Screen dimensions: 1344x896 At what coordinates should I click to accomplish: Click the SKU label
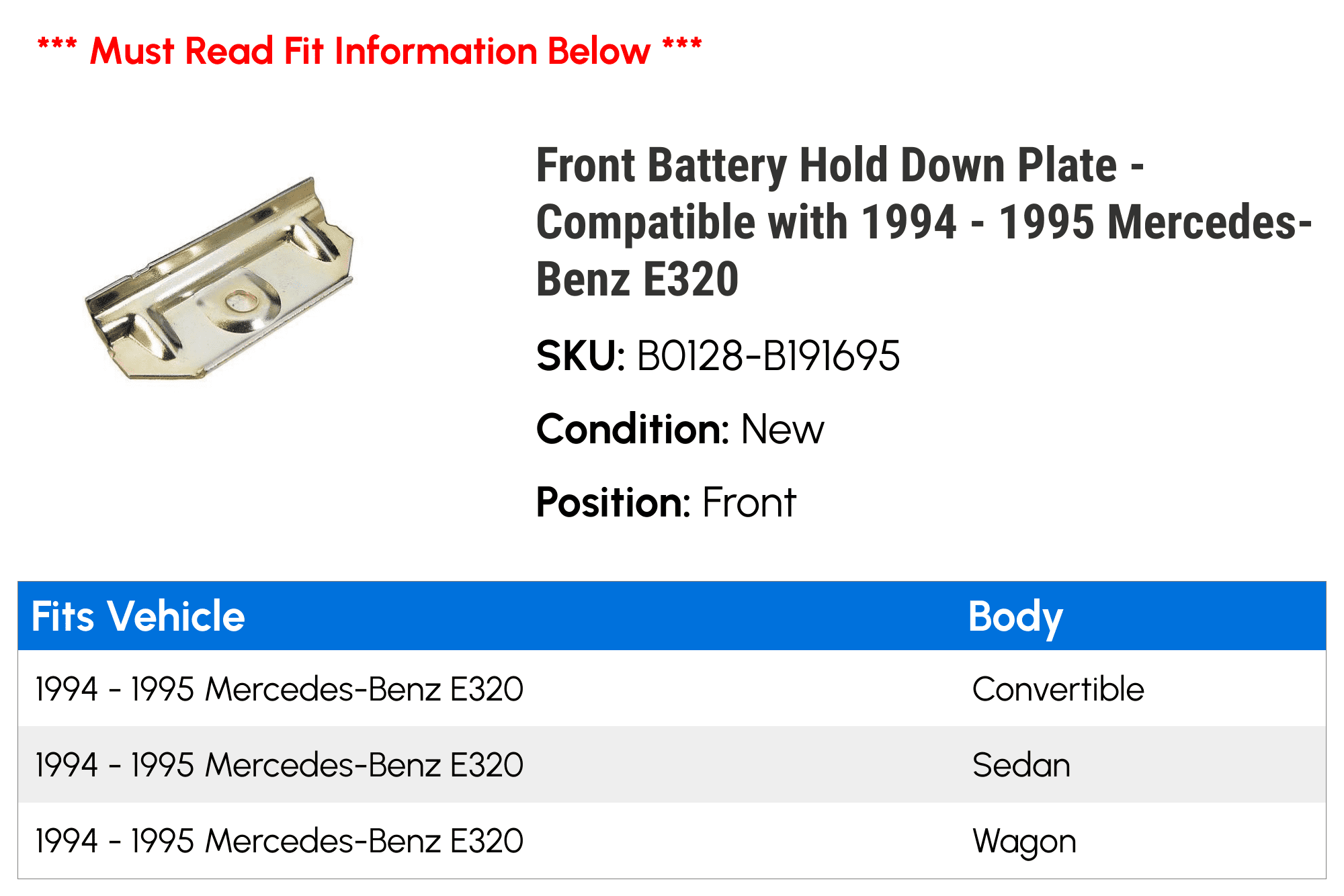[581, 356]
